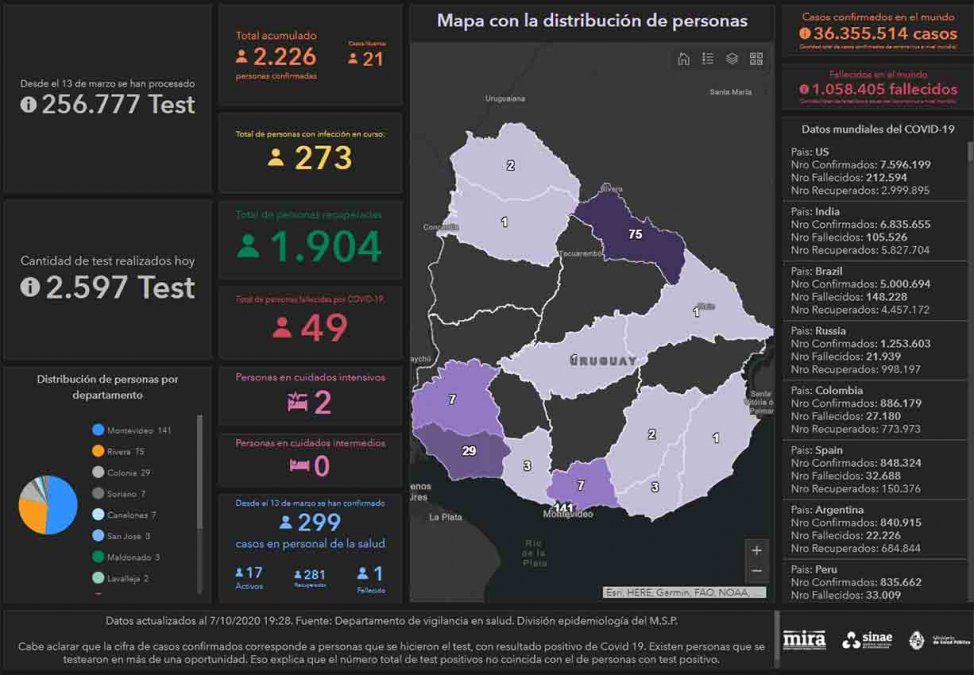The width and height of the screenshot is (974, 675).
Task: Open the map legend list icon
Action: pos(708,59)
